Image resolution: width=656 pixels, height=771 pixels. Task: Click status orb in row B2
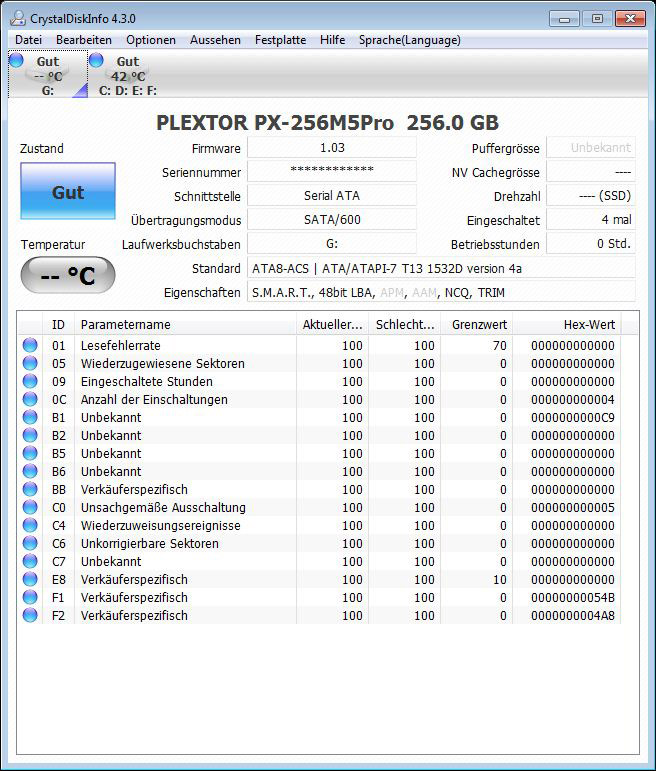point(30,435)
